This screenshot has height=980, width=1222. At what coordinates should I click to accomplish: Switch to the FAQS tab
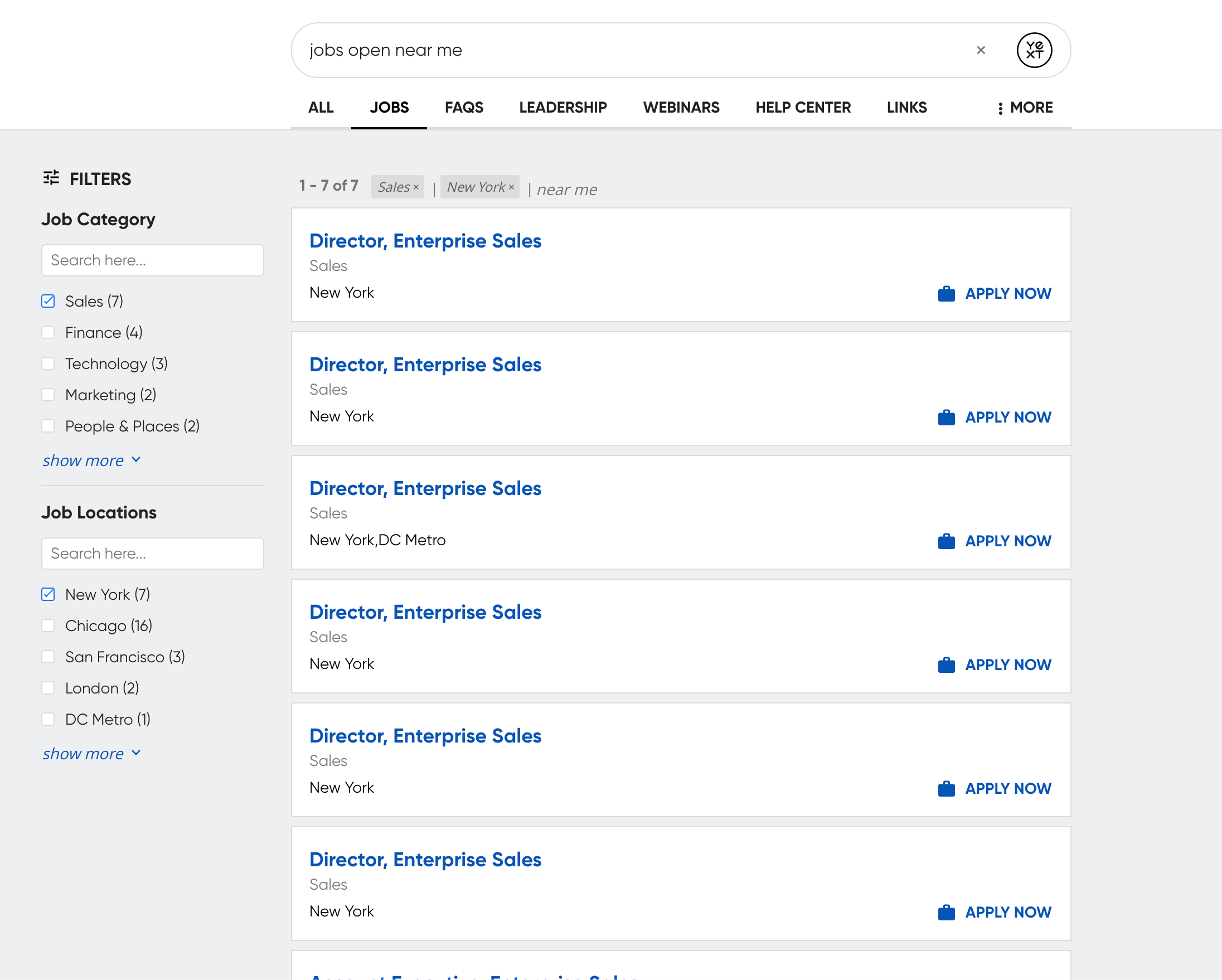tap(464, 108)
